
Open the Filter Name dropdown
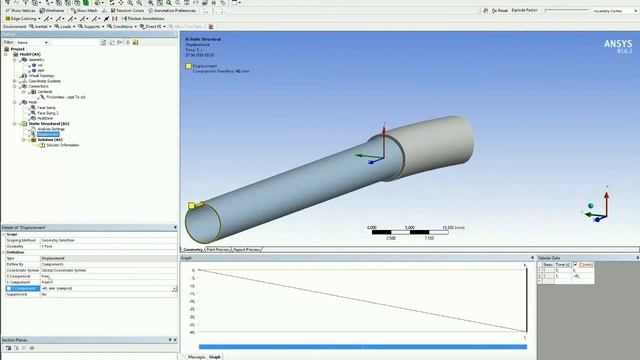[x=32, y=42]
